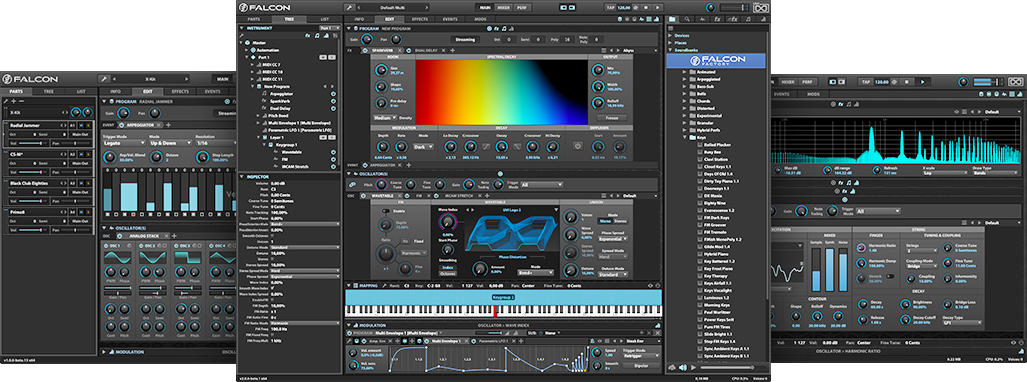Click the plus icon in the Parts toolbar
Viewport: 1027px width, 382px height.
[14, 101]
